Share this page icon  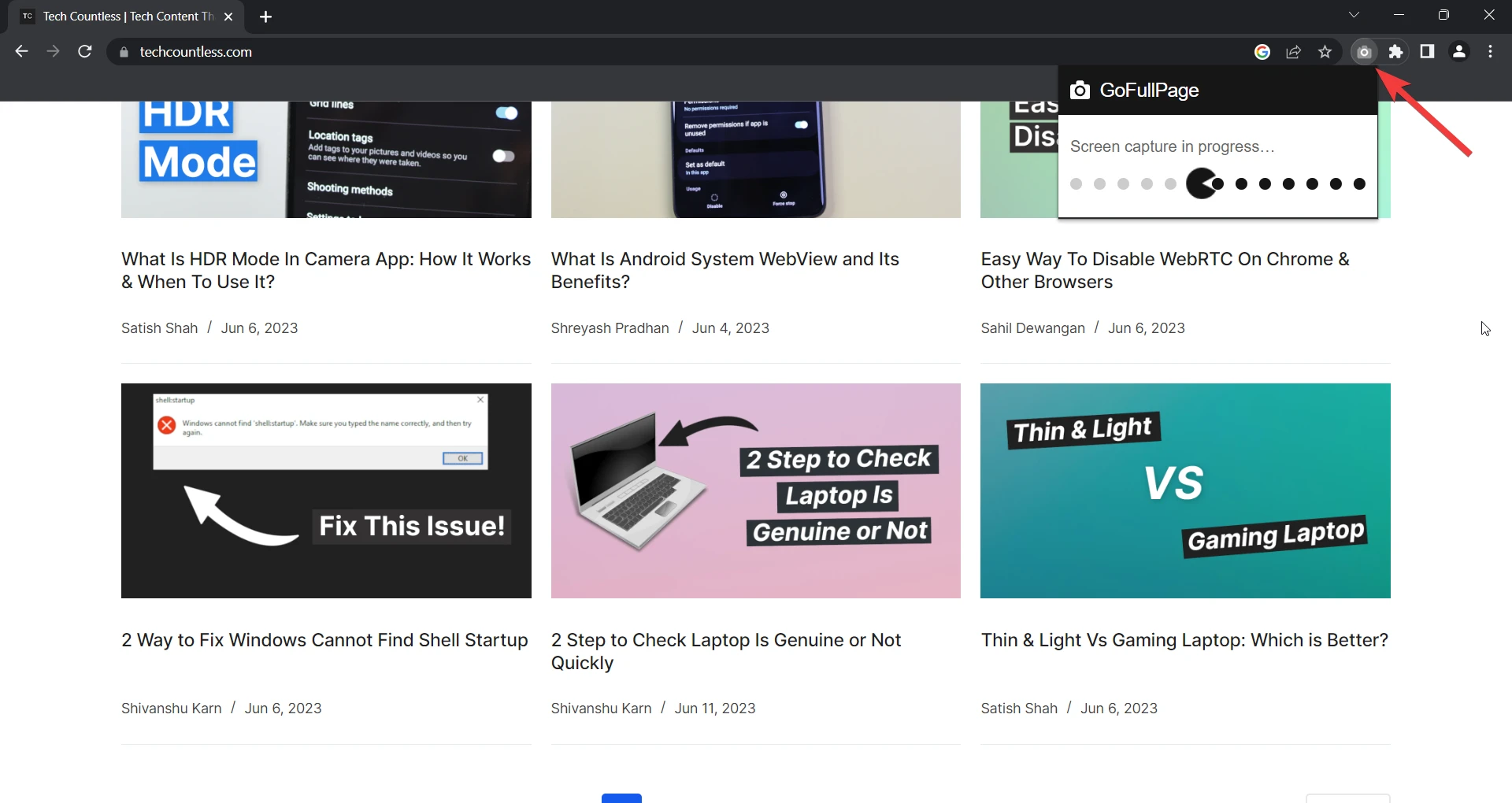1294,52
